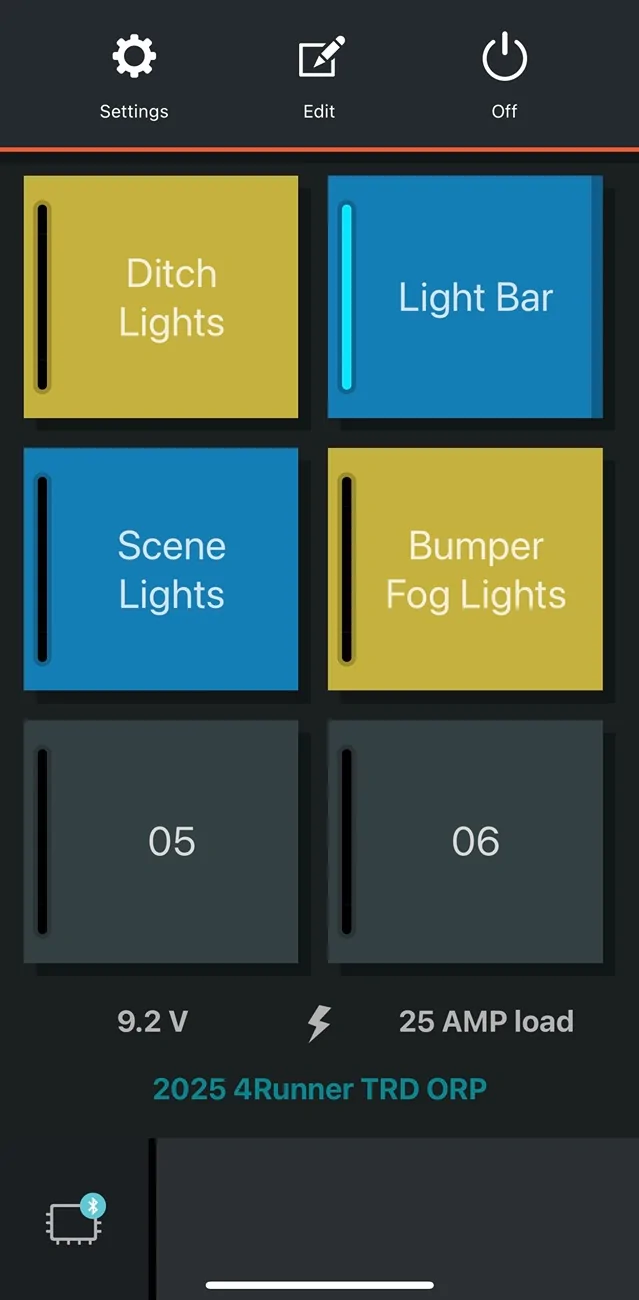Click the Edit text label
The height and width of the screenshot is (1300, 639).
[x=319, y=111]
